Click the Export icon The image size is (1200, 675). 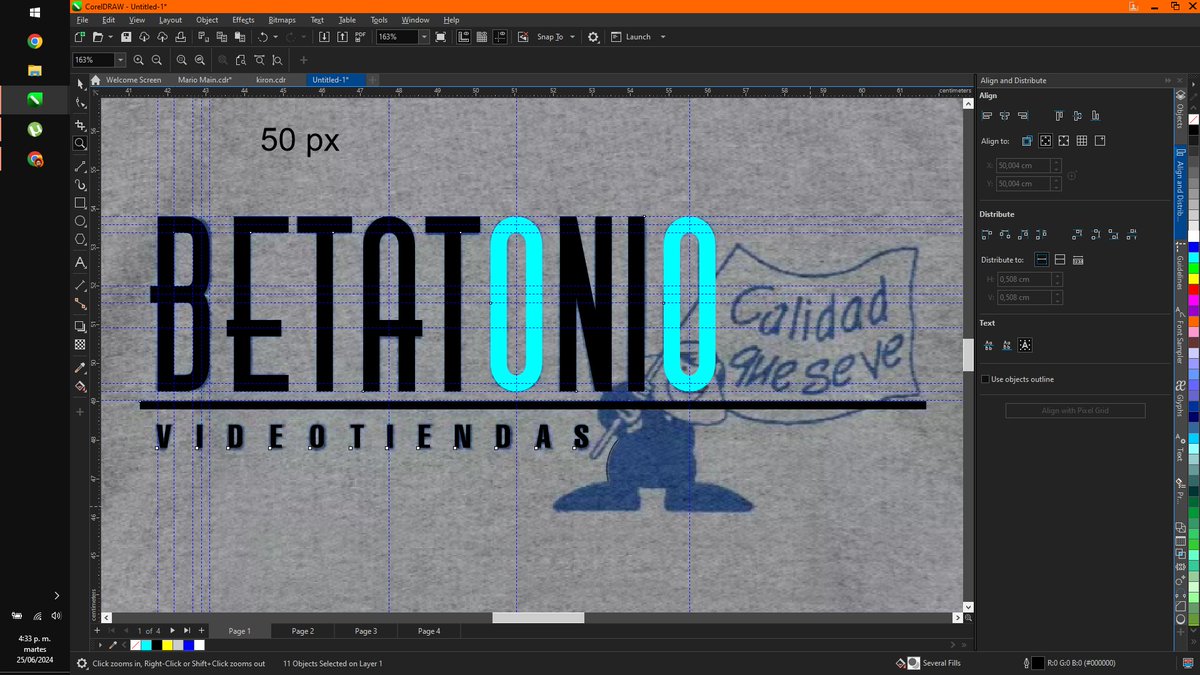[342, 37]
